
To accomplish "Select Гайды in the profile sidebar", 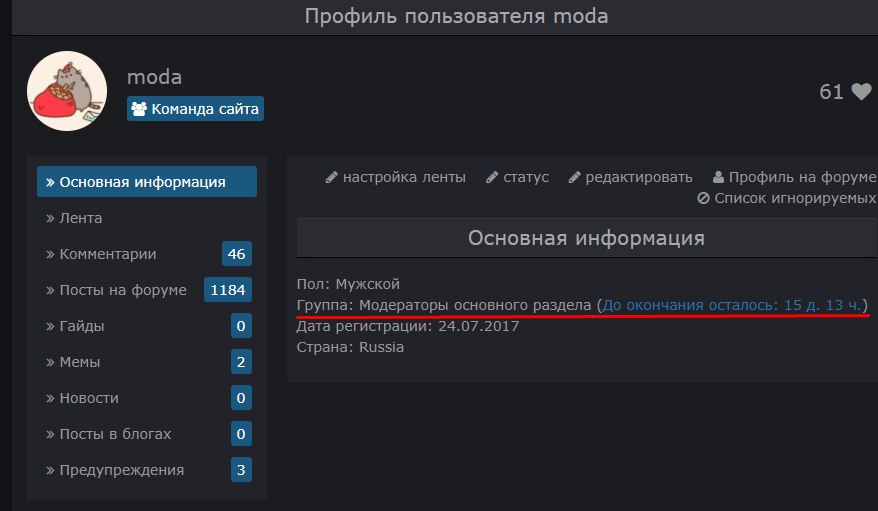I will [x=81, y=326].
